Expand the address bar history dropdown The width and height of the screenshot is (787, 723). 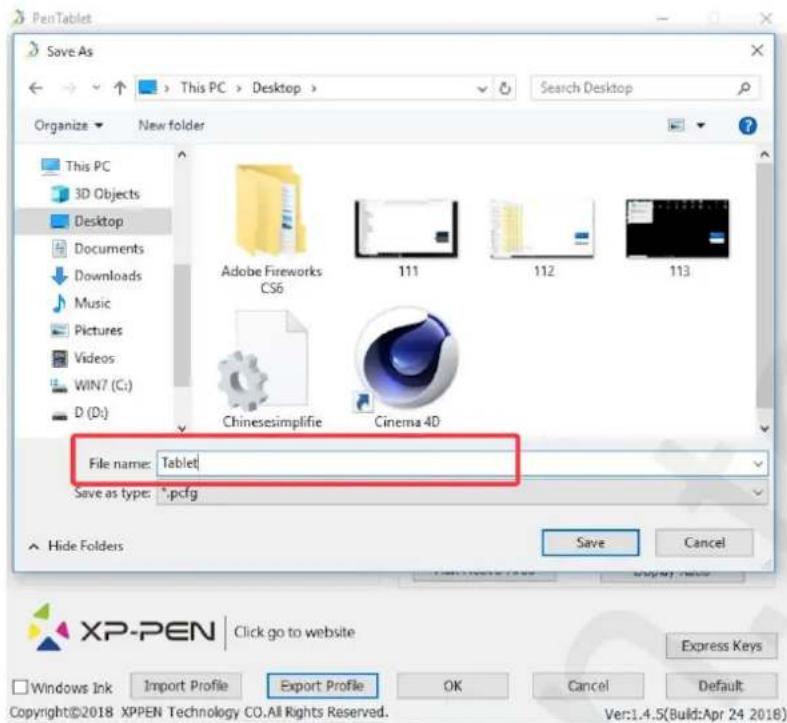click(x=482, y=89)
